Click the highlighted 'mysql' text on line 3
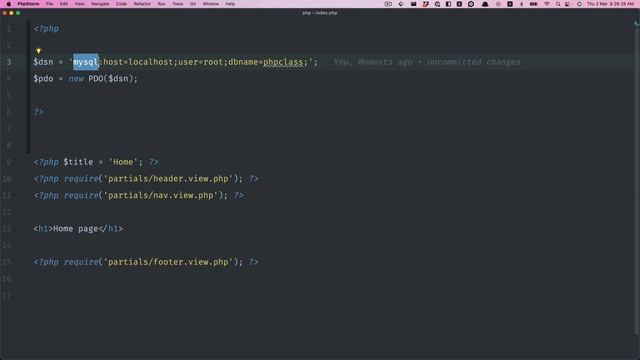The width and height of the screenshot is (640, 360). click(86, 62)
